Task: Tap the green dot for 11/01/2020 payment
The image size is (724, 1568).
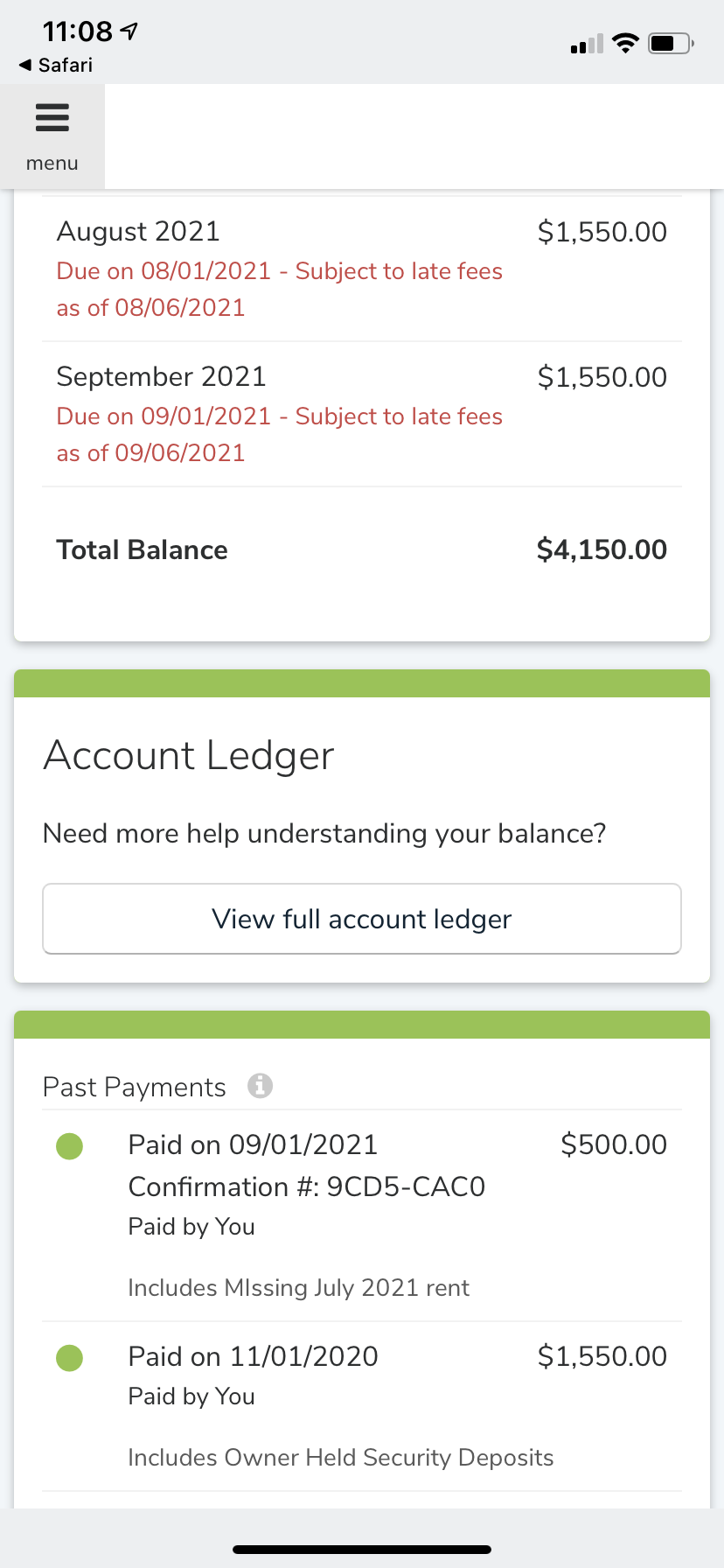Action: [69, 1357]
